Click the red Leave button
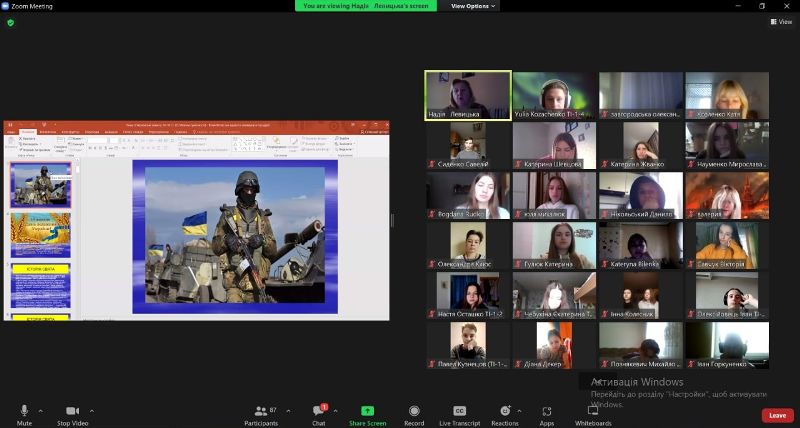This screenshot has width=800, height=428. pos(778,415)
